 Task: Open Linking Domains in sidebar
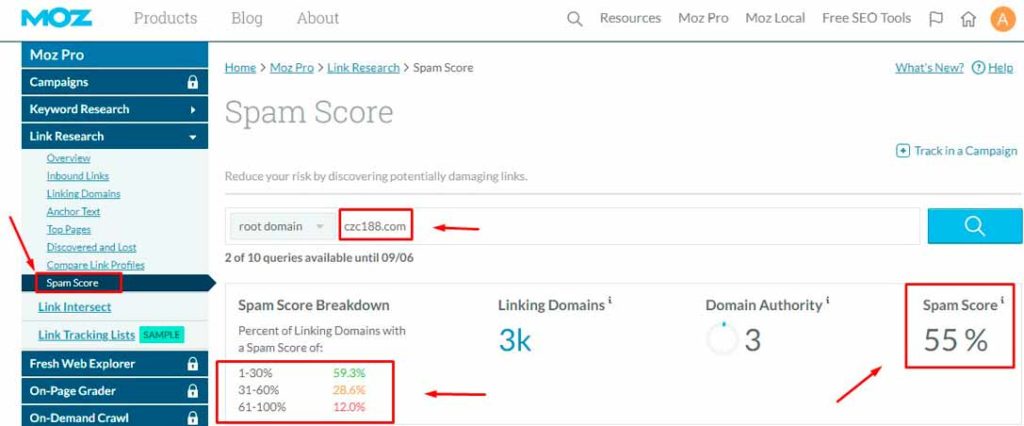point(84,194)
